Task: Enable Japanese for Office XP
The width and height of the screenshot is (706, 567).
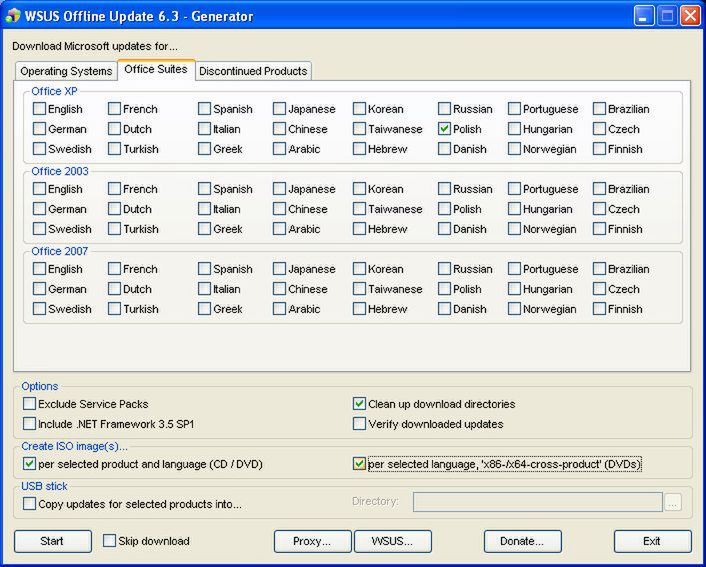Action: [x=279, y=109]
